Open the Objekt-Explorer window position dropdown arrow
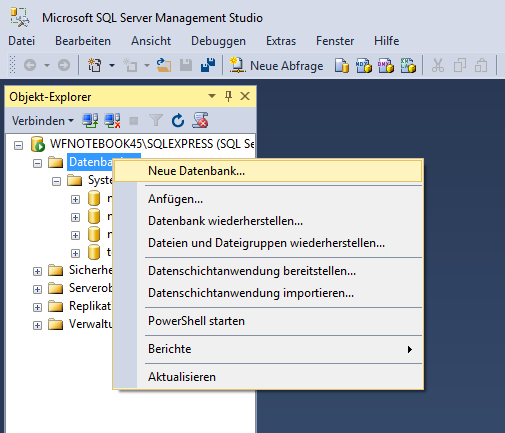This screenshot has width=505, height=433. pos(212,96)
